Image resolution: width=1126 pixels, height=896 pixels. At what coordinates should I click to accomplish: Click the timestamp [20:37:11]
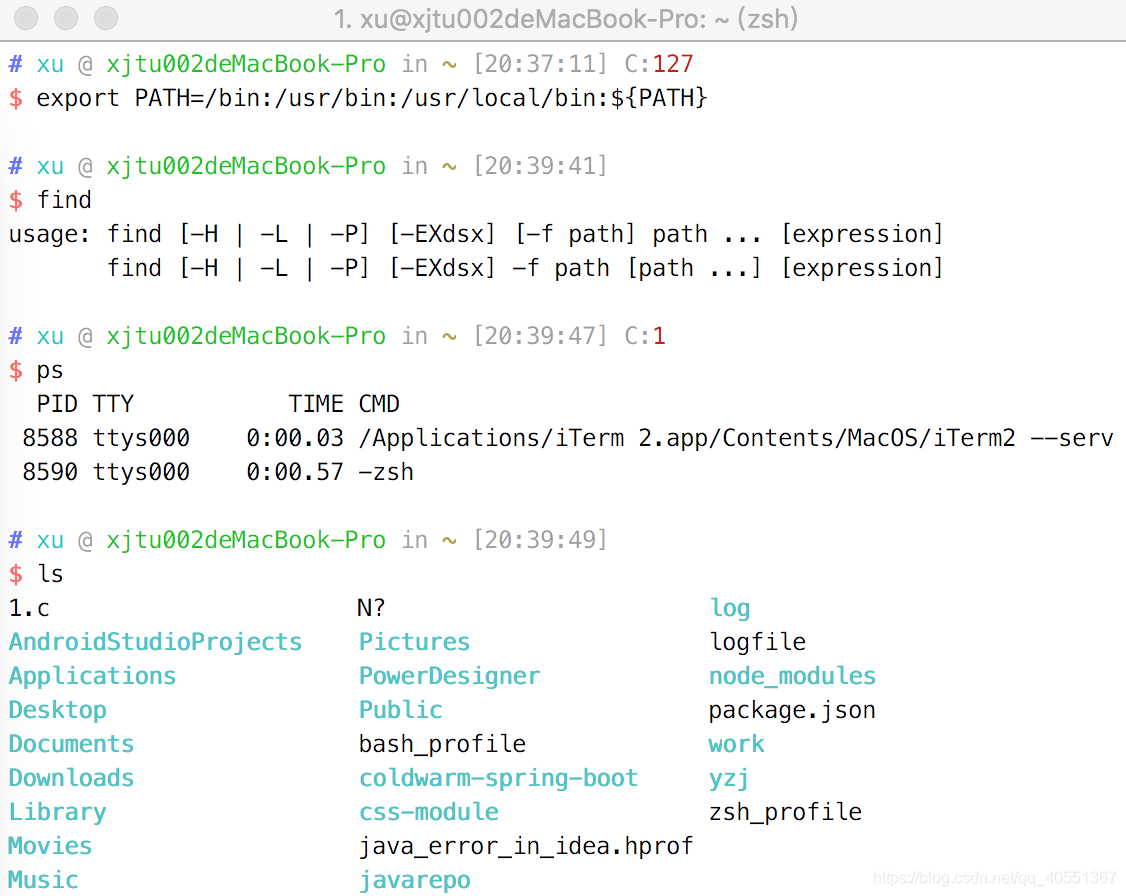point(540,64)
